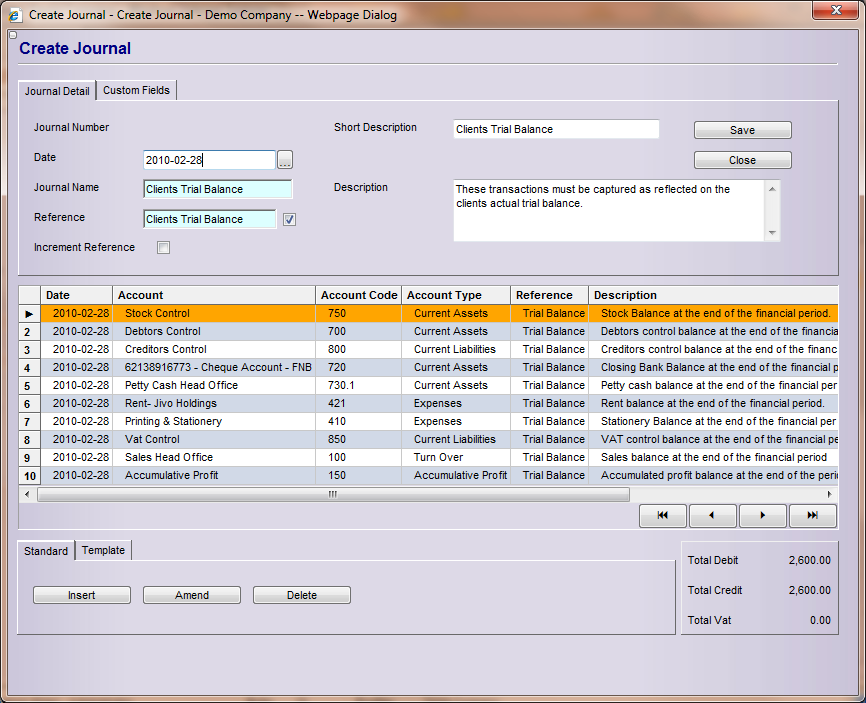Enable the Increment Reference checkbox
Screen dimensions: 866x703
pos(164,248)
